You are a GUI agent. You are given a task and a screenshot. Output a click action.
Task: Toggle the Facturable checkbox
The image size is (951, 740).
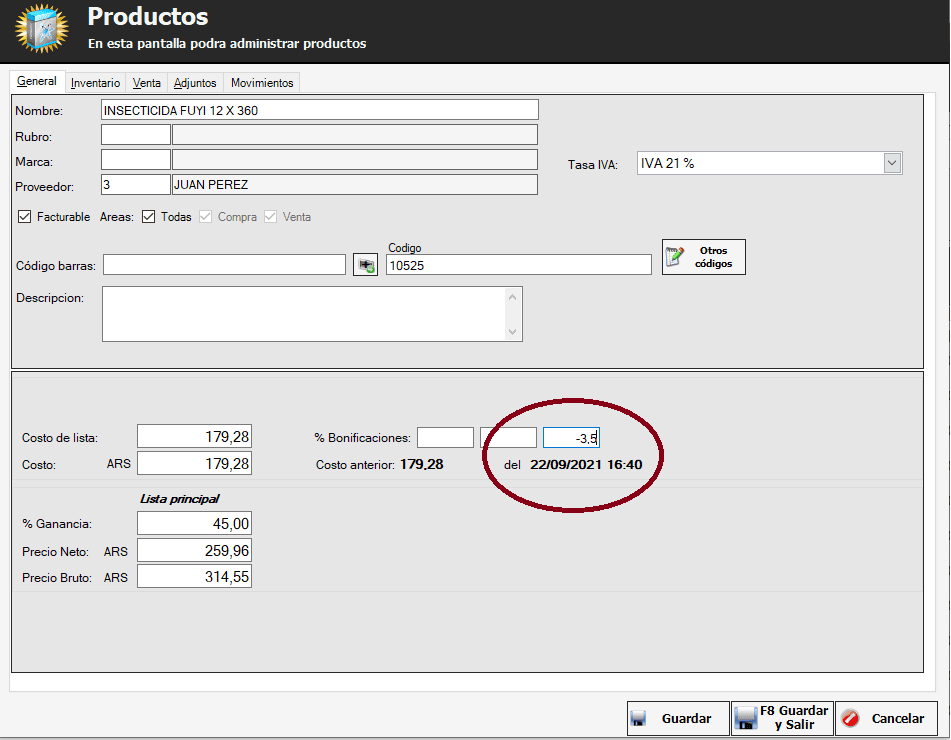[25, 217]
